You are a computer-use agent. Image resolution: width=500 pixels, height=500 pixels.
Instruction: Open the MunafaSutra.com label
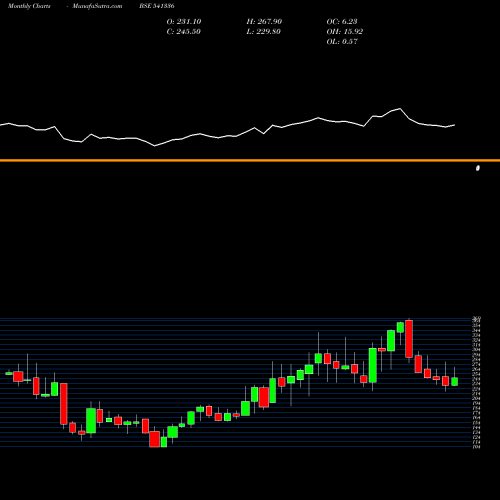pyautogui.click(x=97, y=6)
